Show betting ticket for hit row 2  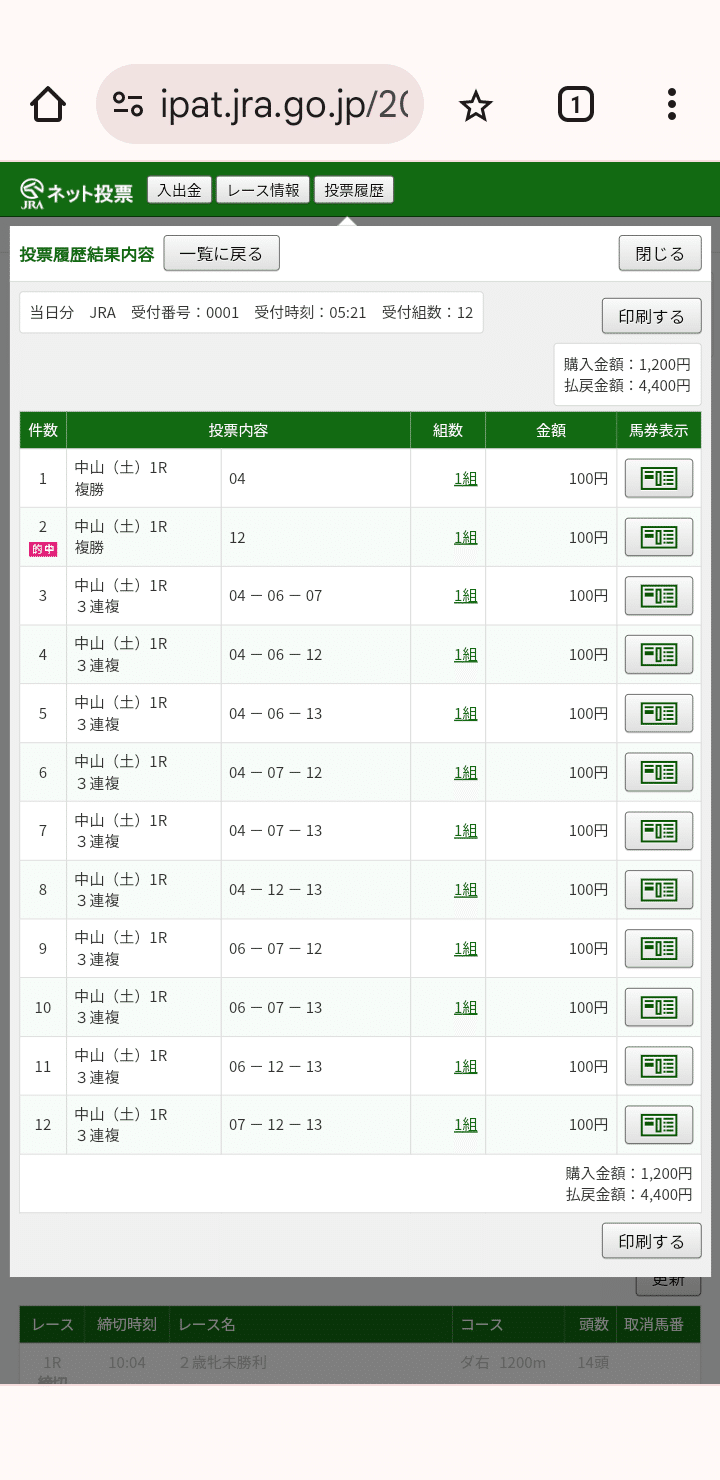point(658,537)
